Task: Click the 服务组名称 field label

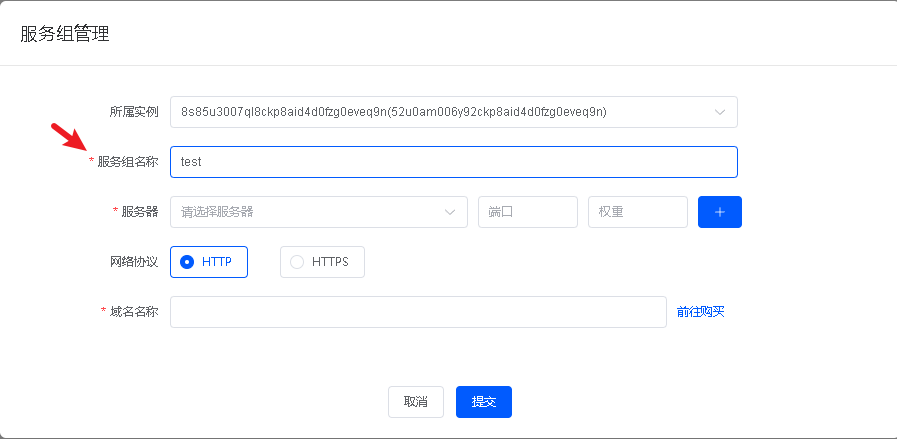Action: [x=128, y=162]
